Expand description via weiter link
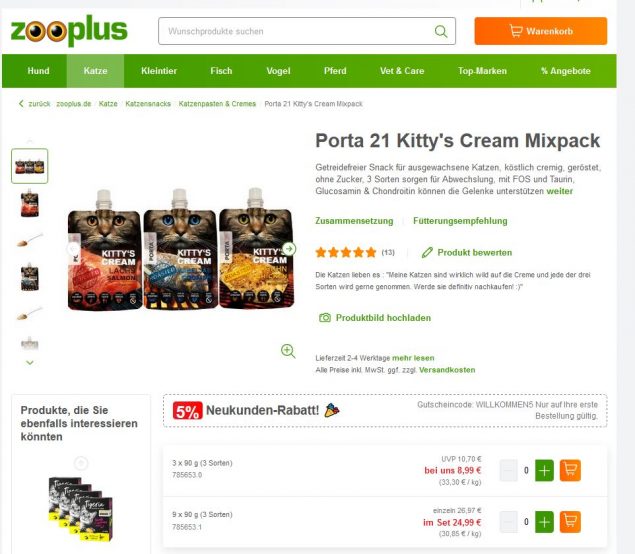This screenshot has height=554, width=635. click(x=559, y=191)
